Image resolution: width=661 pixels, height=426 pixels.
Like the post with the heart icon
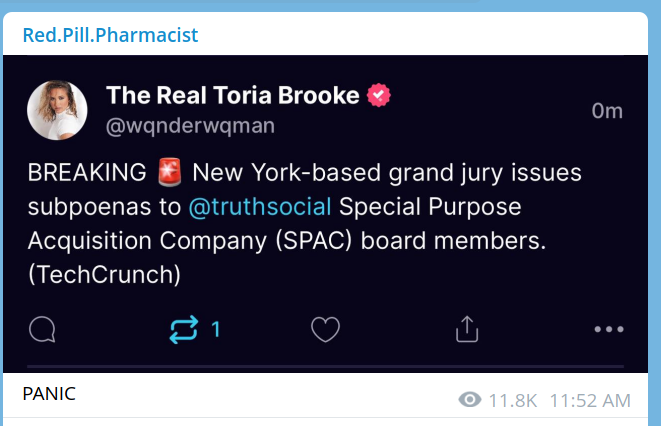[326, 329]
